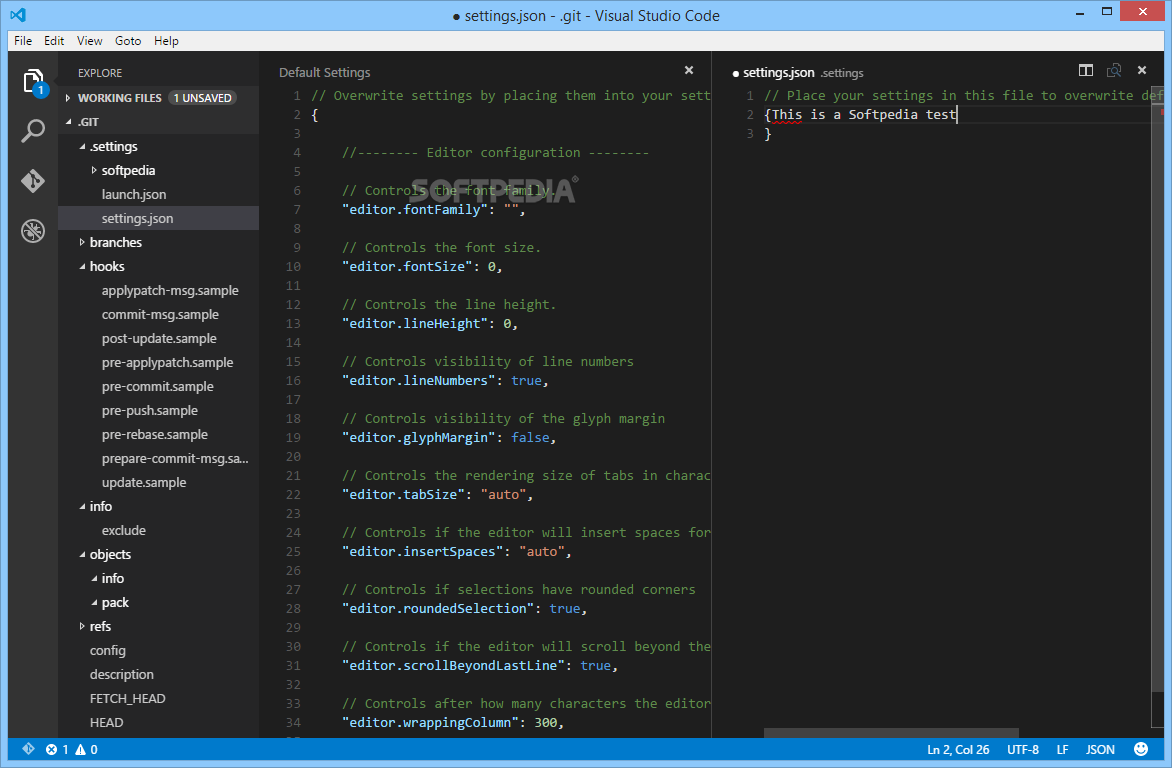Click the horizontal scrollbar in settings.json editor

(x=891, y=733)
